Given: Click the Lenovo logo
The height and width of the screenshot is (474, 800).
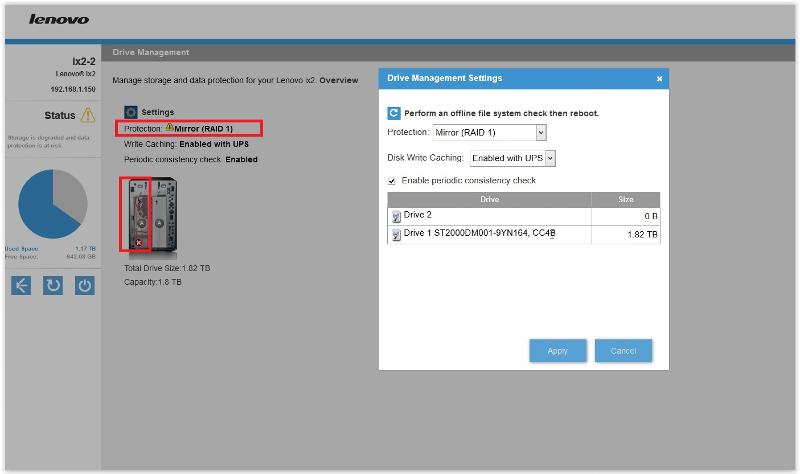Looking at the screenshot, I should pyautogui.click(x=59, y=19).
